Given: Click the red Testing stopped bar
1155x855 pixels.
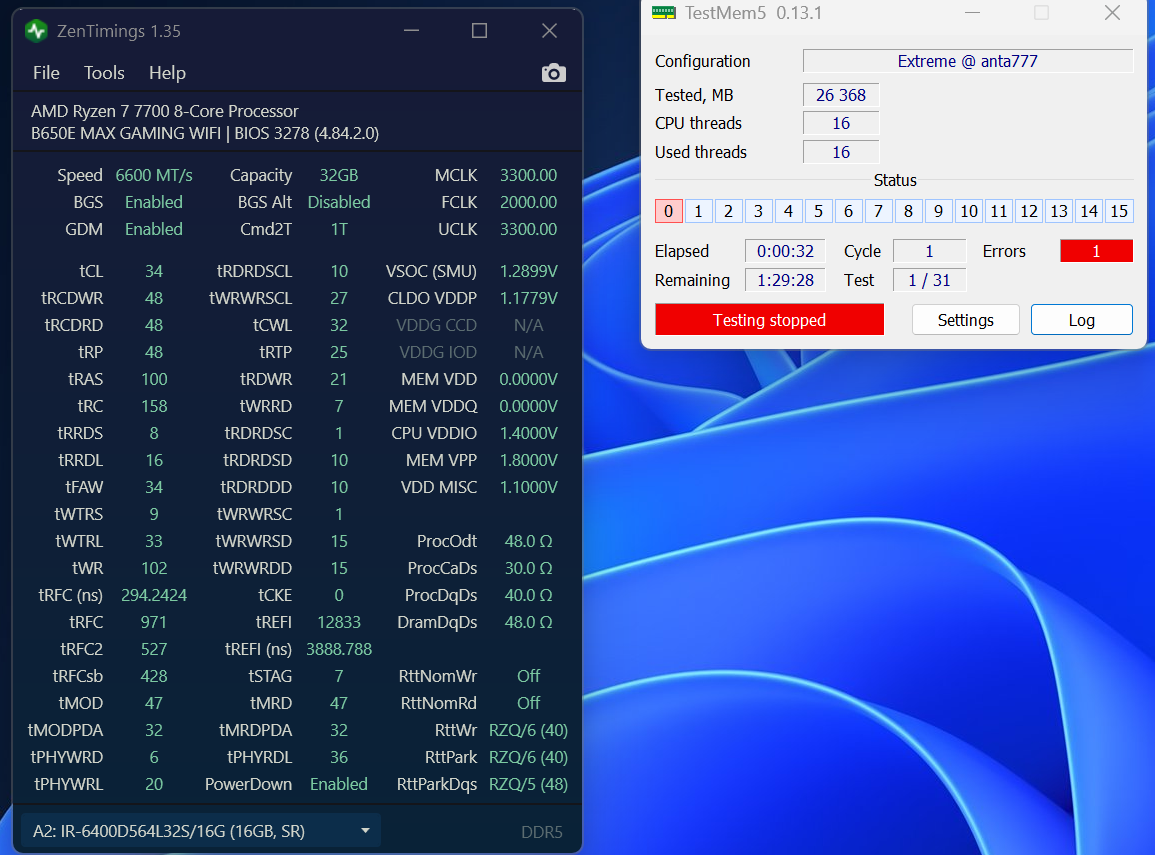Looking at the screenshot, I should tap(769, 320).
